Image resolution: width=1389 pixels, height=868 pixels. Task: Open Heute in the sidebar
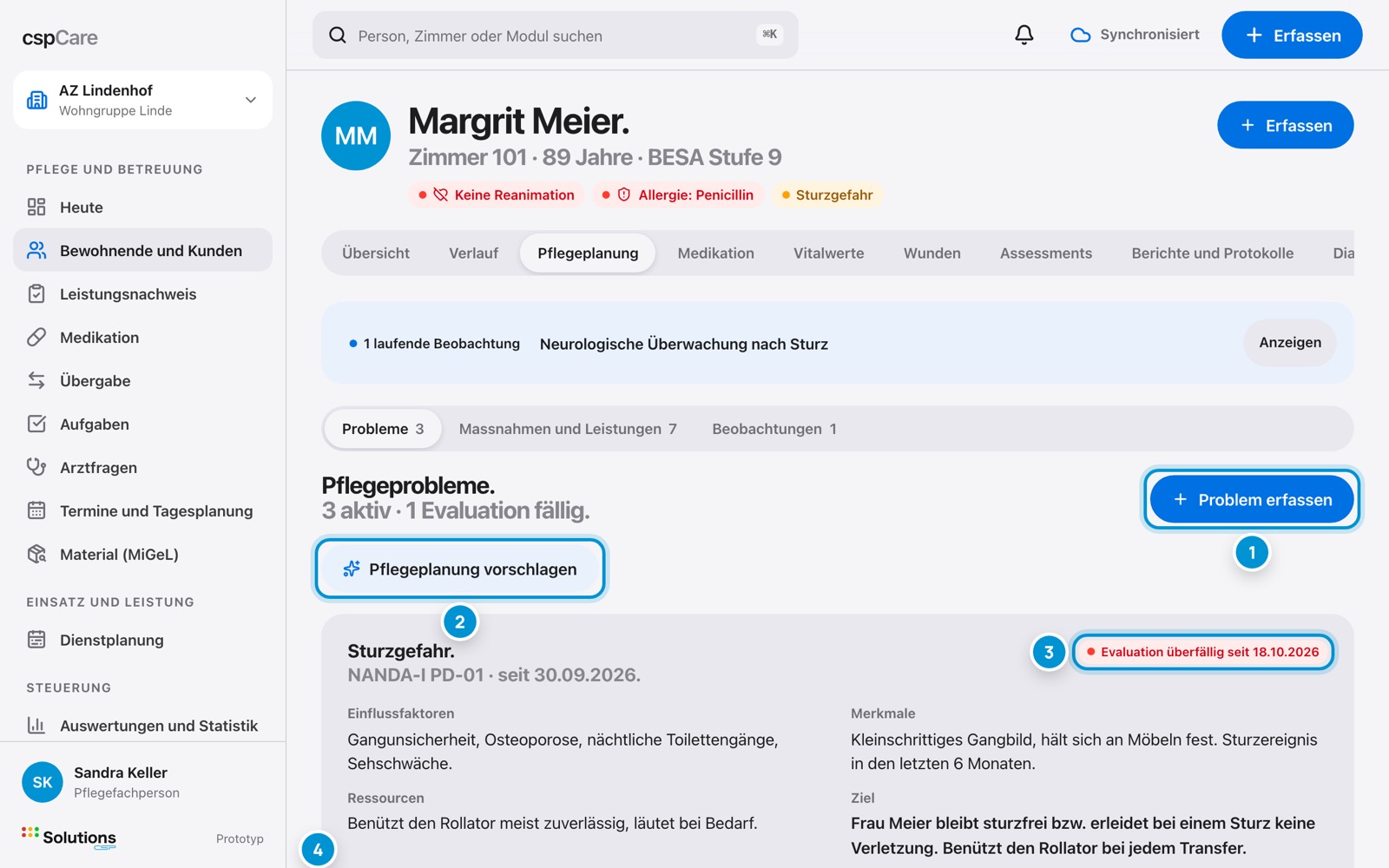coord(142,207)
